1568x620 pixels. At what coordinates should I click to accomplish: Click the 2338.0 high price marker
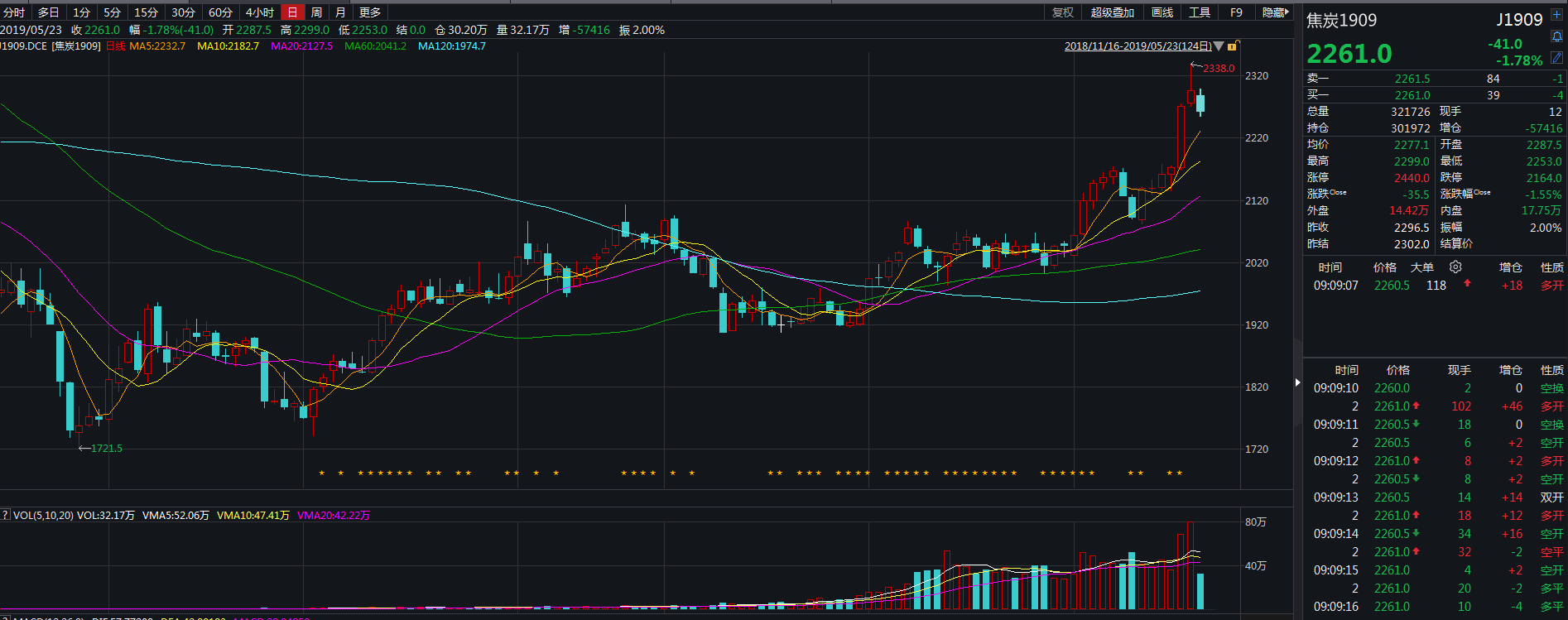pos(1219,69)
